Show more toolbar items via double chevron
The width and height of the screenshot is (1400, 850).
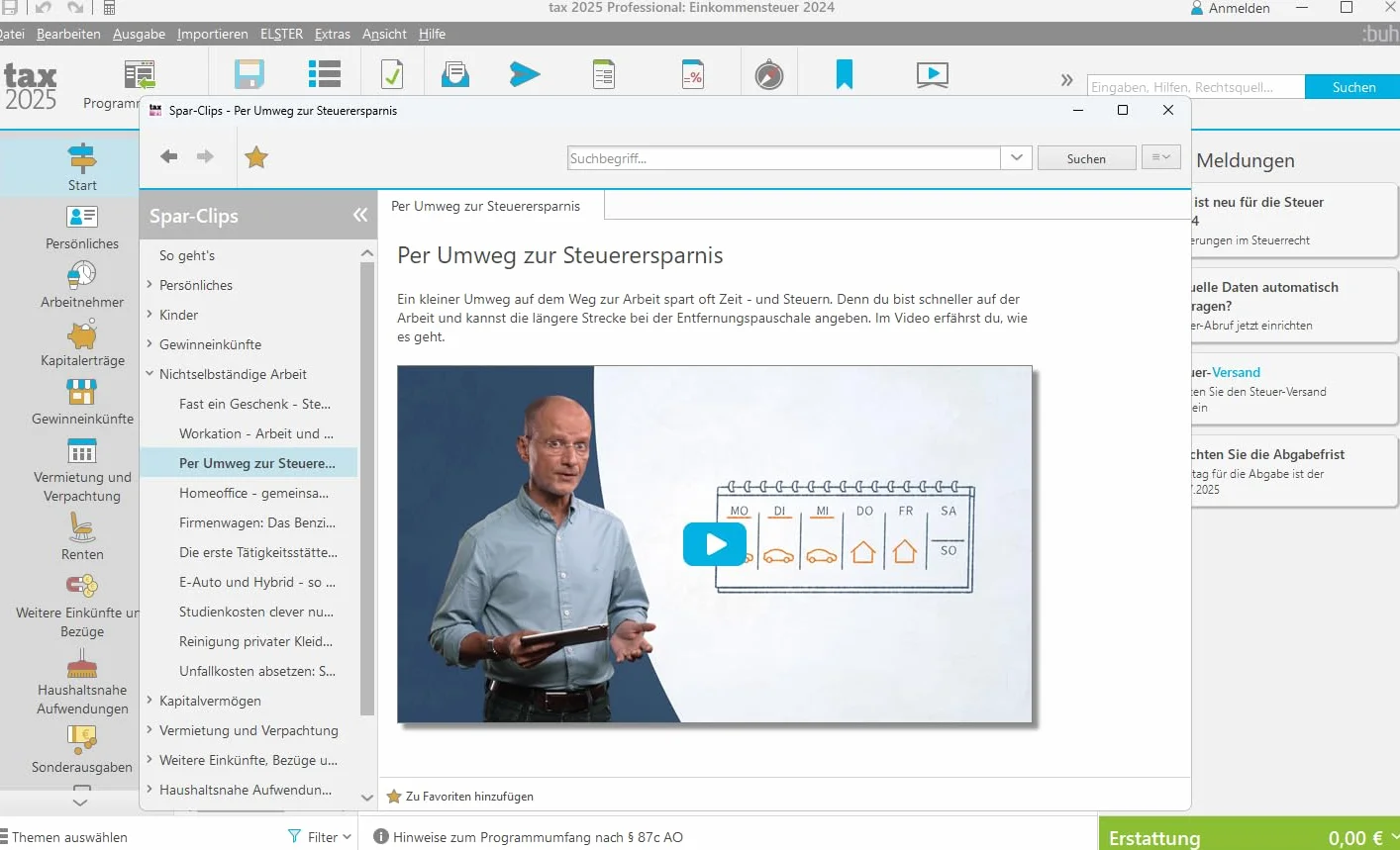1066,80
